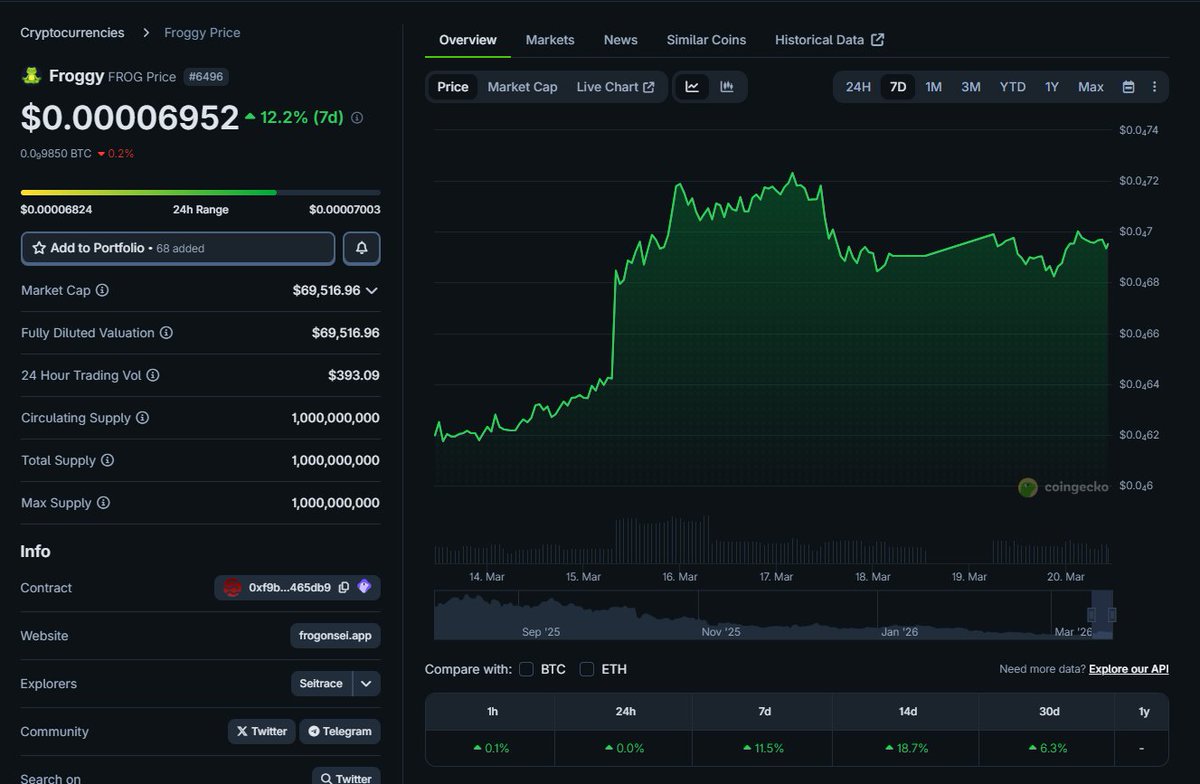Open the Community Twitter button
Screen dimensions: 1200x784
click(262, 731)
